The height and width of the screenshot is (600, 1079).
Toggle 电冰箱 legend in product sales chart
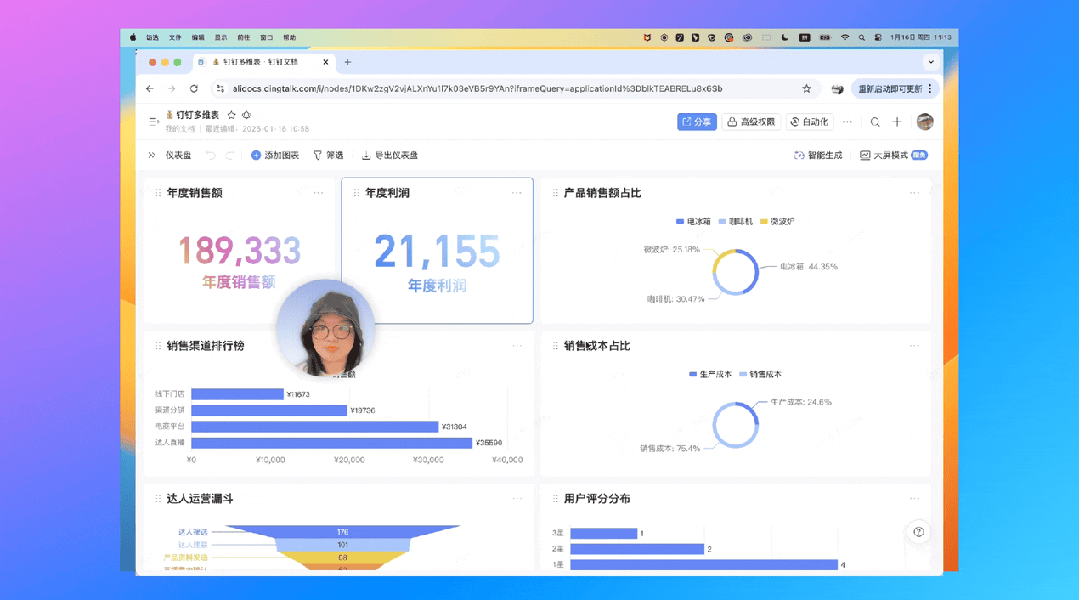(x=694, y=221)
